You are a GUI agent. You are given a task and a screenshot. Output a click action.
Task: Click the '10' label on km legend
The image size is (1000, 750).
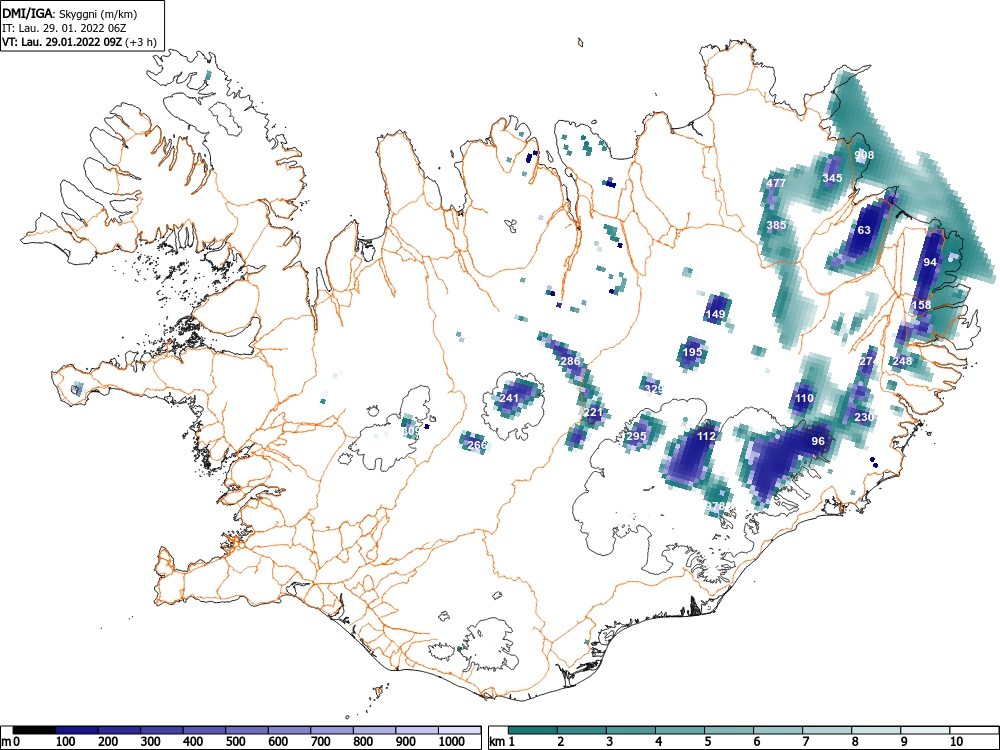[955, 742]
